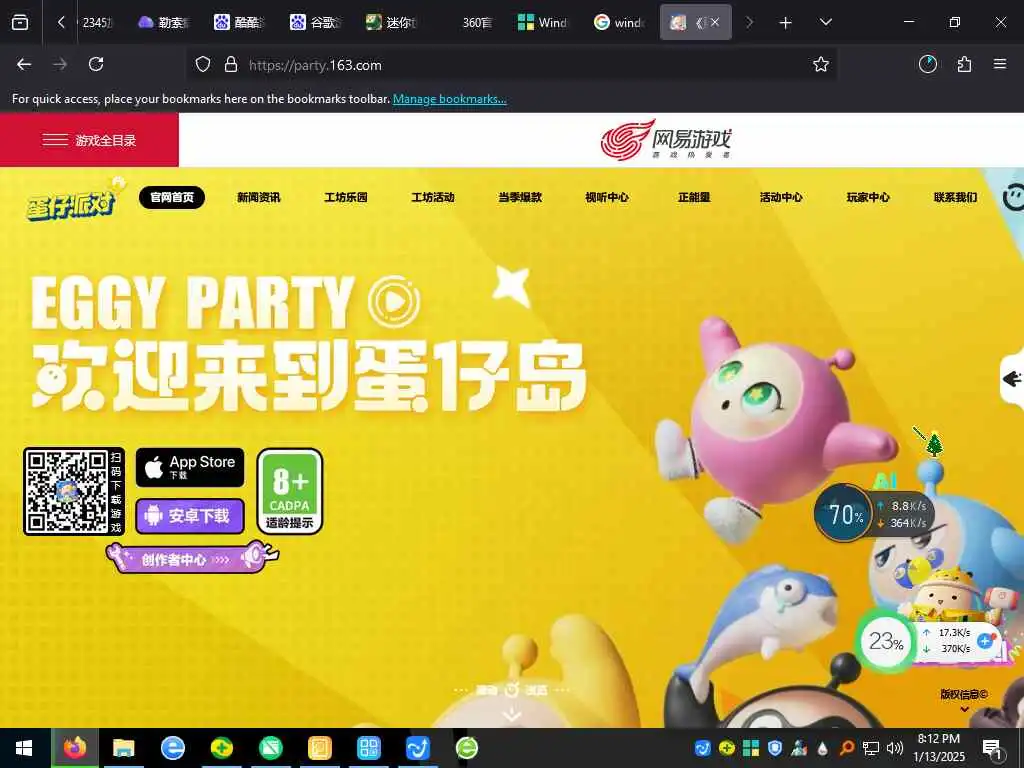Switch to the 酷酷 tab
Image resolution: width=1024 pixels, height=768 pixels.
pos(240,22)
